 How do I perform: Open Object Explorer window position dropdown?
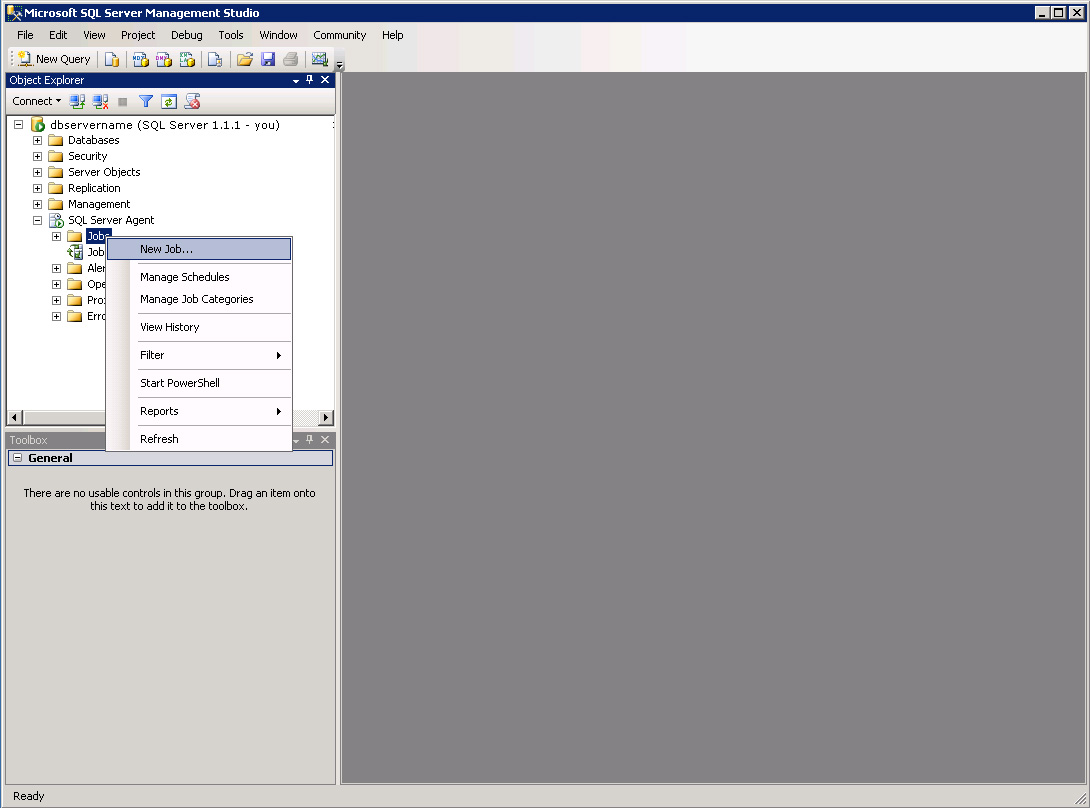(296, 81)
